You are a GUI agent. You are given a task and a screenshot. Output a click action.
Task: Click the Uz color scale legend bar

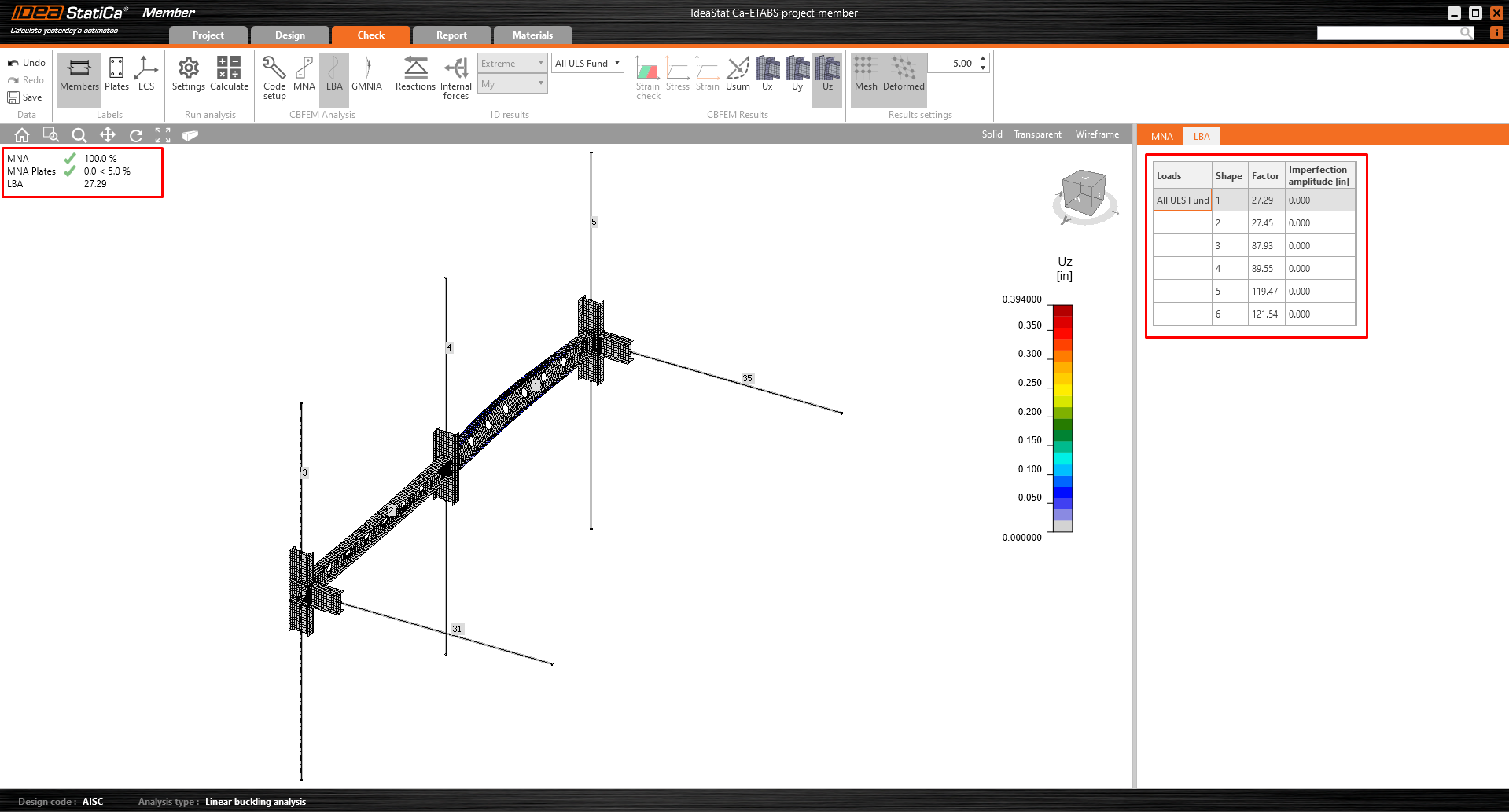1062,418
